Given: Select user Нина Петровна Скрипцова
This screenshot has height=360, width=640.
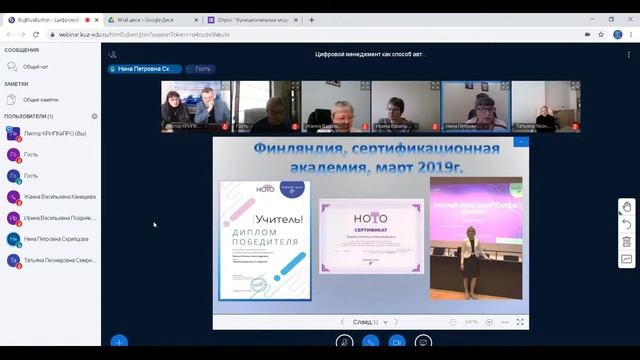Looking at the screenshot, I should [51, 239].
